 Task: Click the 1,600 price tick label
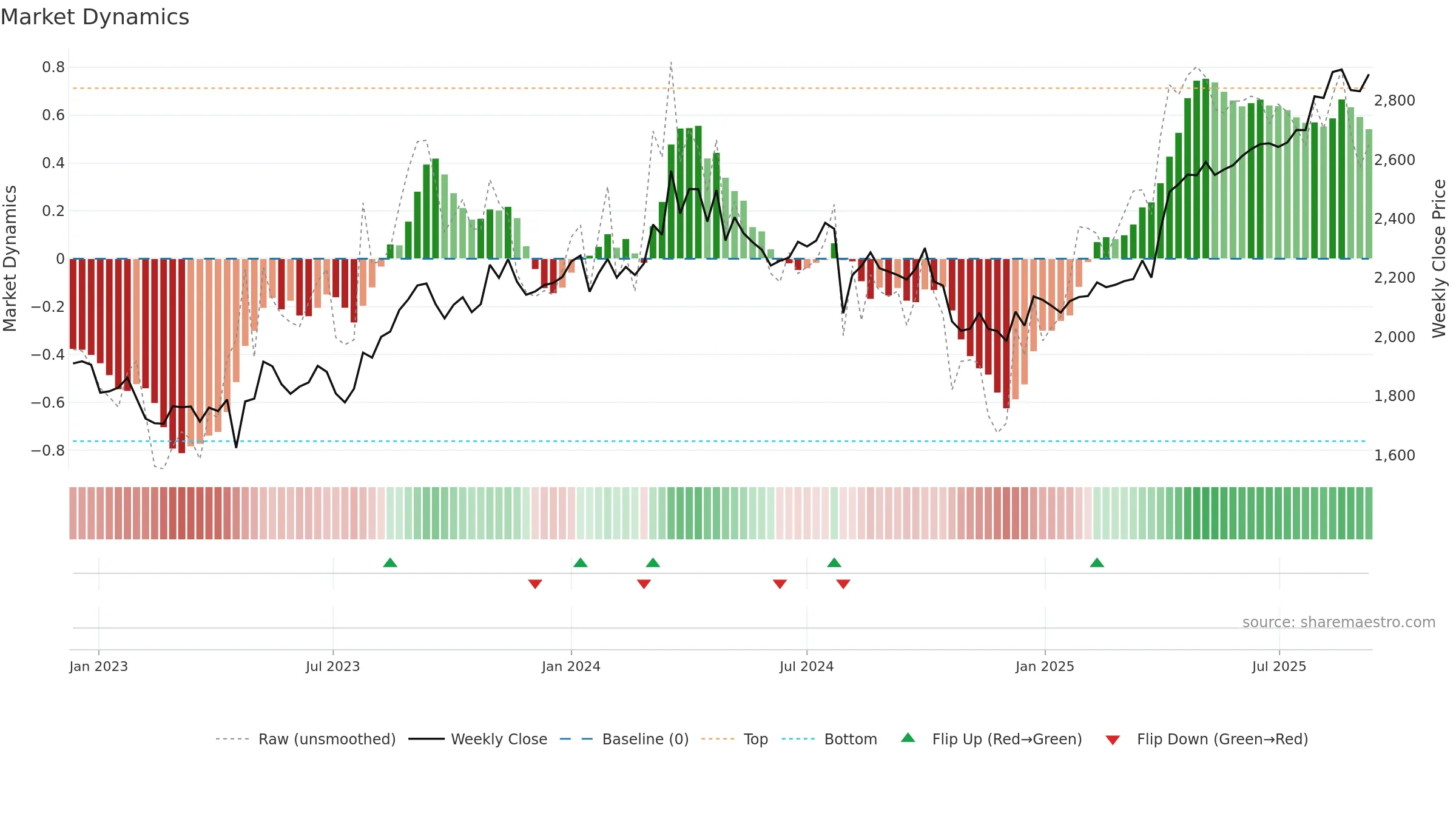pyautogui.click(x=1395, y=456)
